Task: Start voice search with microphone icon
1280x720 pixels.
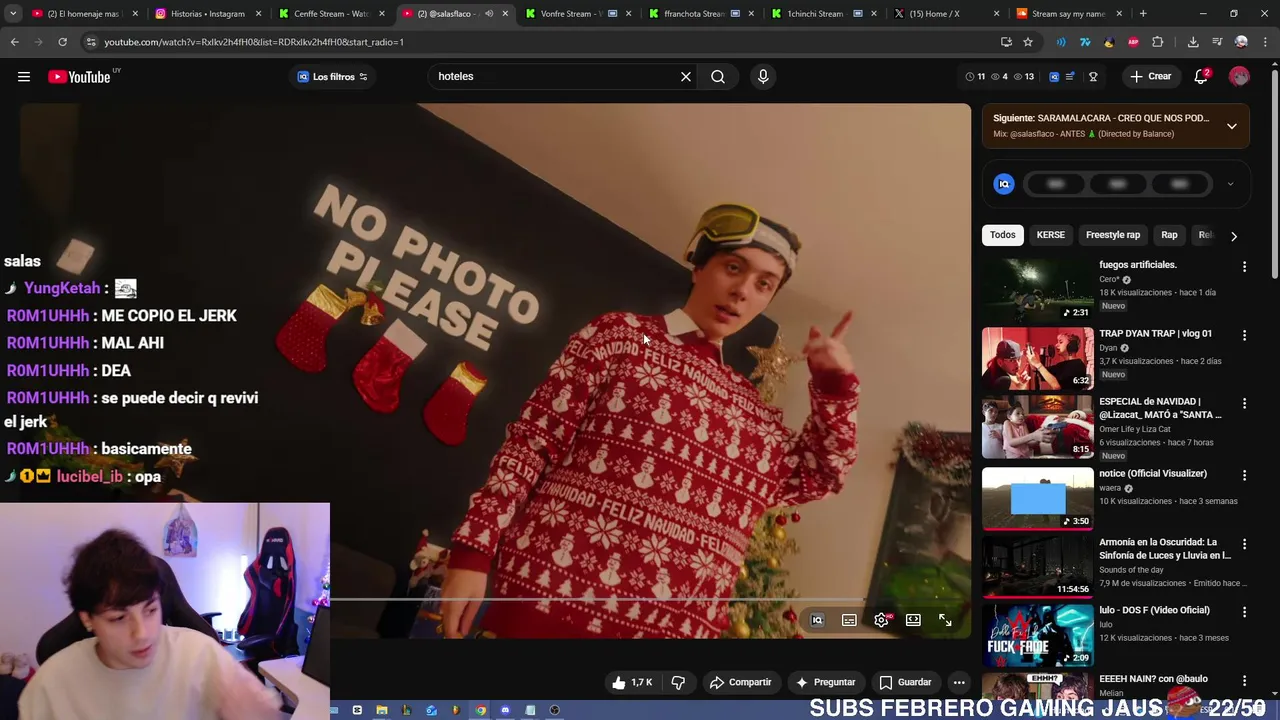Action: 763,77
